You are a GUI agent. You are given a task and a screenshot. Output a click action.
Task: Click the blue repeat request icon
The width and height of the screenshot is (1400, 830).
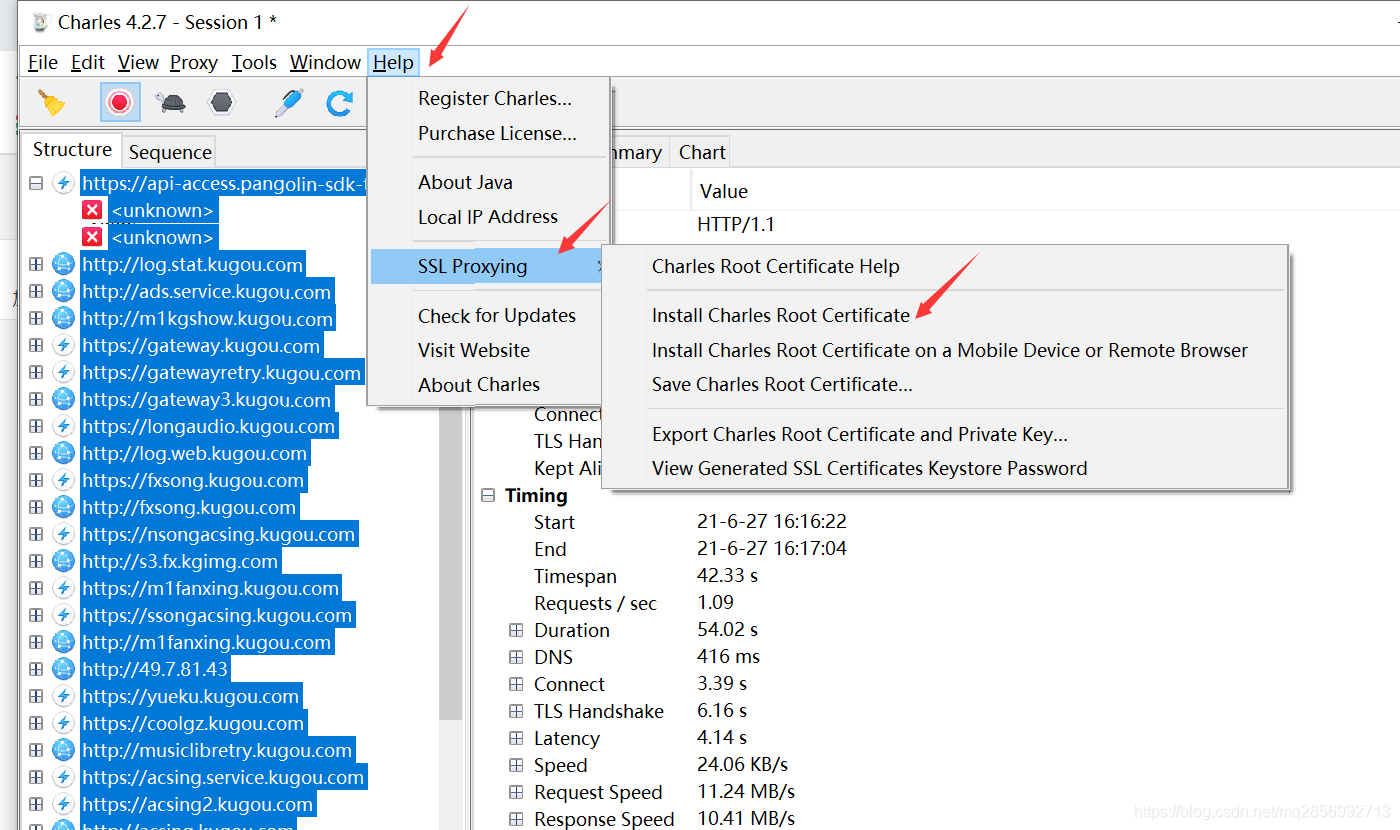point(340,103)
